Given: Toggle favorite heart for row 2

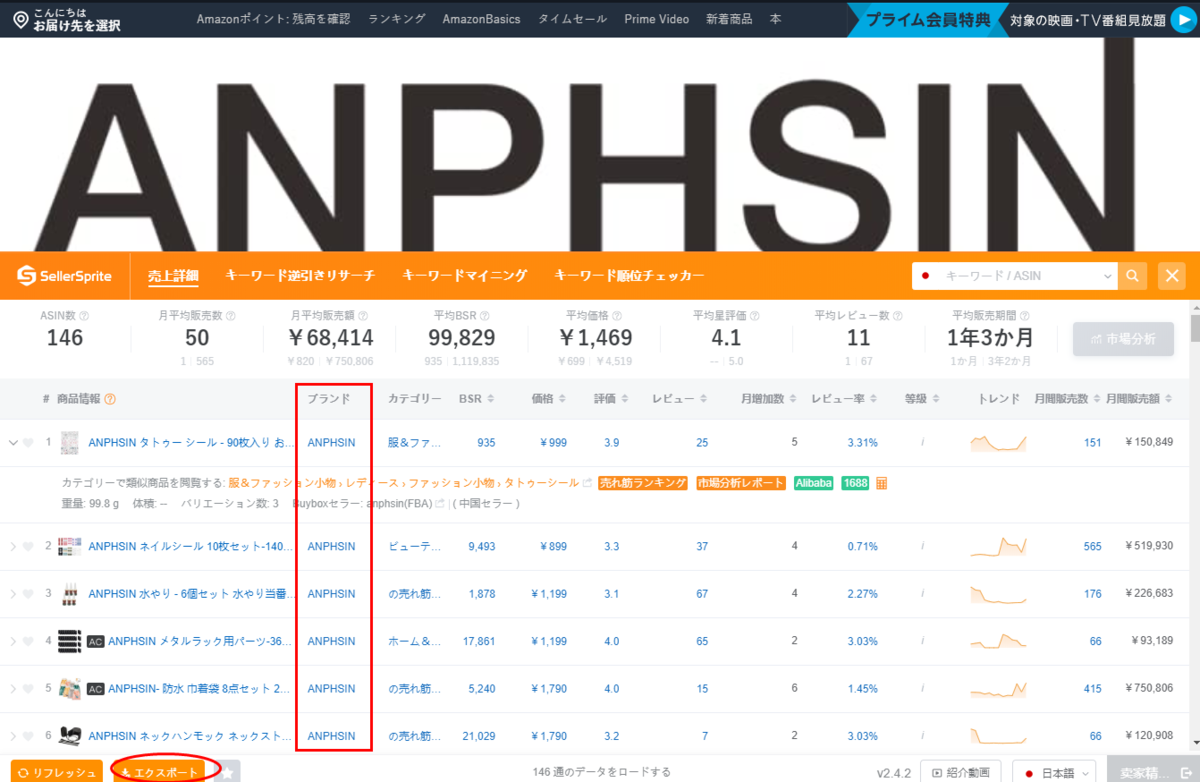Looking at the screenshot, I should click(x=28, y=546).
